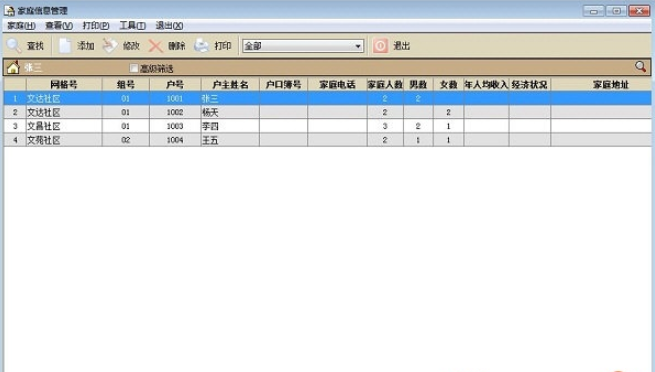
Task: Enable the 高级筛选 checkbox
Action: [134, 68]
